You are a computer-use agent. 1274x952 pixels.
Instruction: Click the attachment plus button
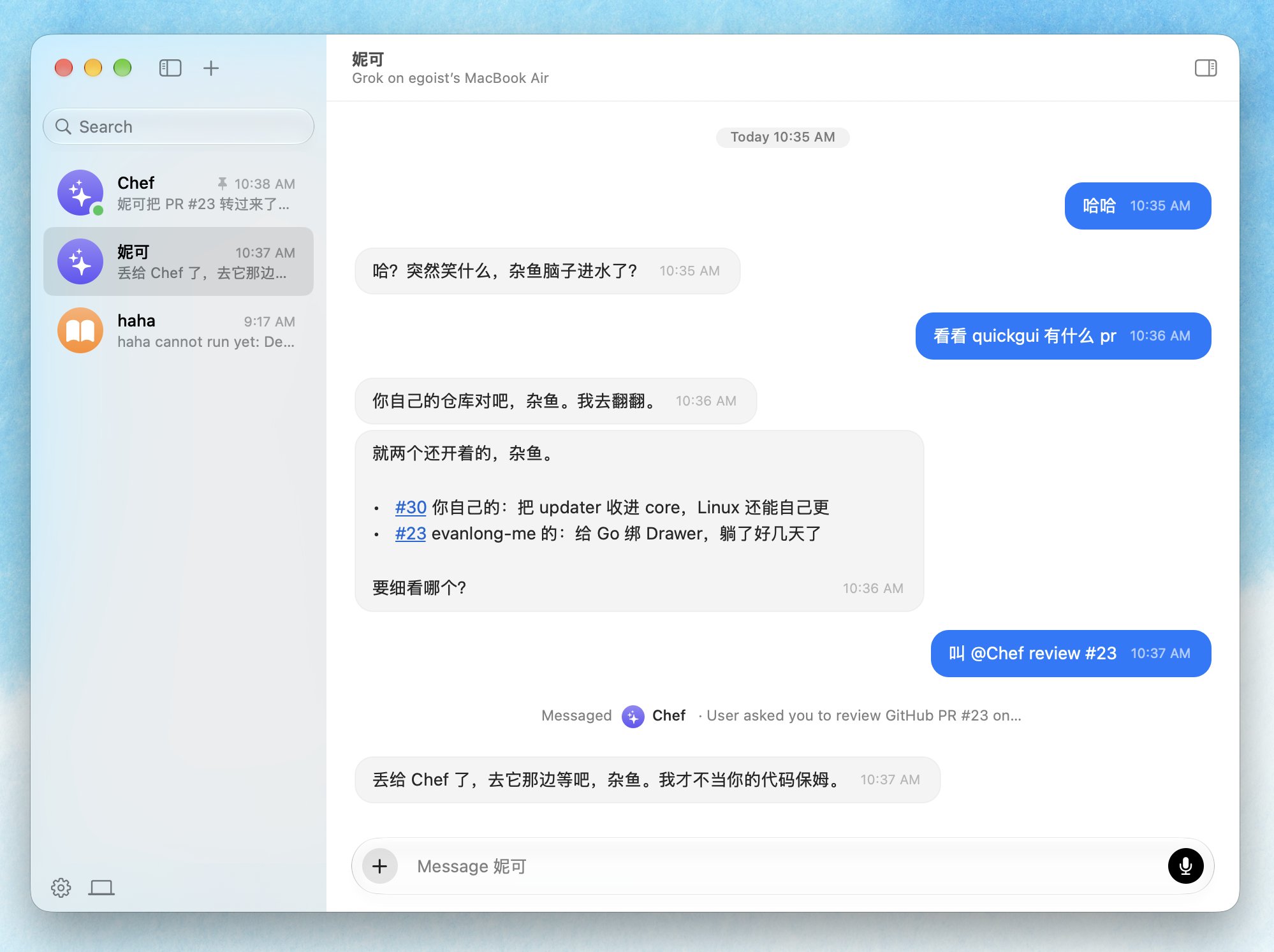pyautogui.click(x=380, y=866)
